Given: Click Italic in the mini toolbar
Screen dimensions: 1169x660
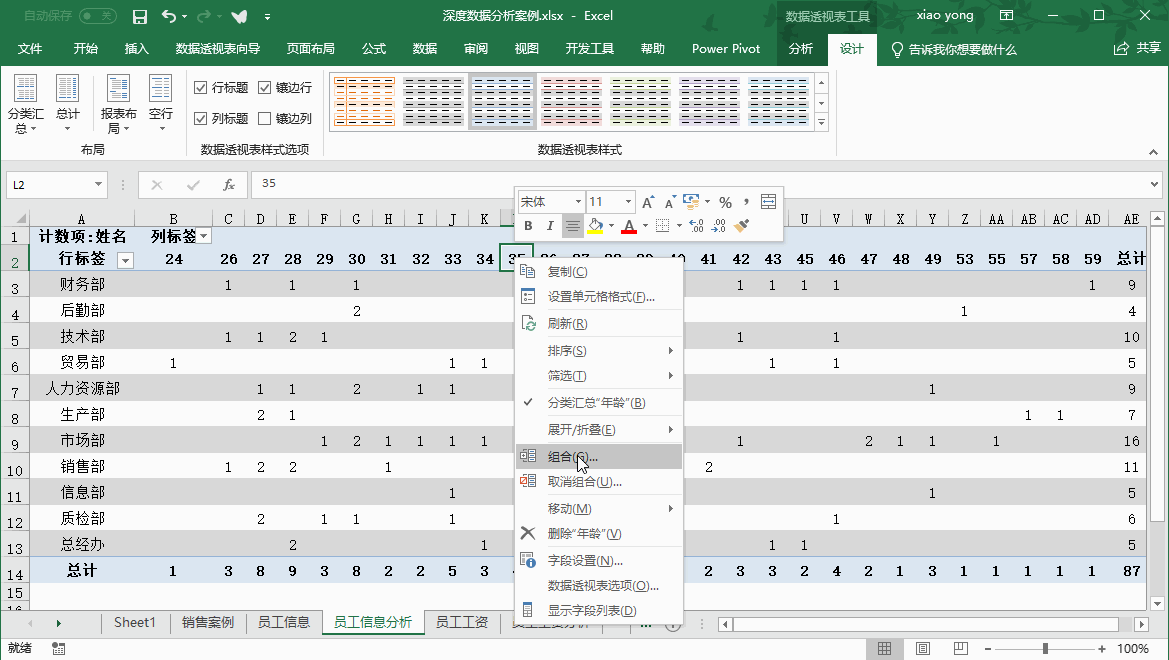Looking at the screenshot, I should [x=549, y=225].
